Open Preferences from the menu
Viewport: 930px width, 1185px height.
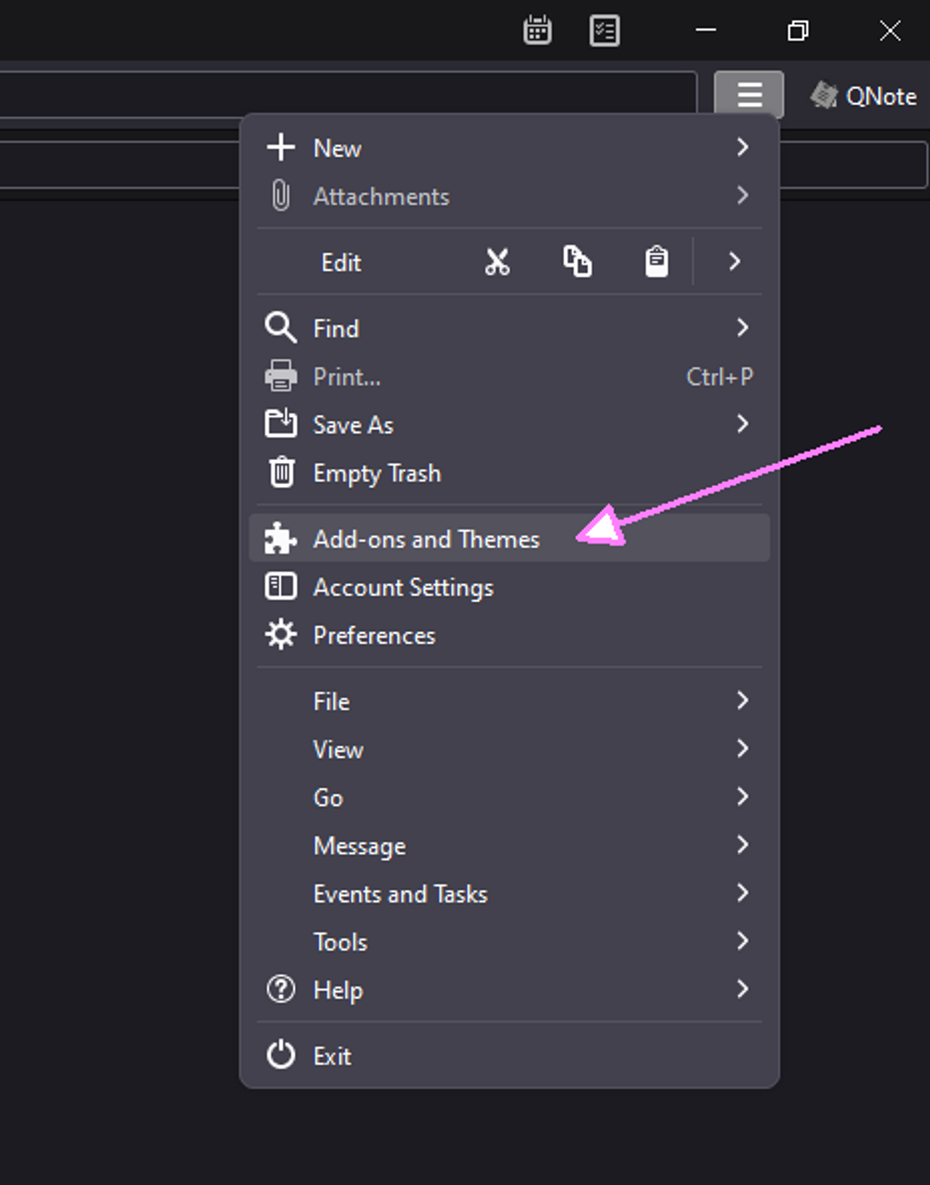click(374, 635)
